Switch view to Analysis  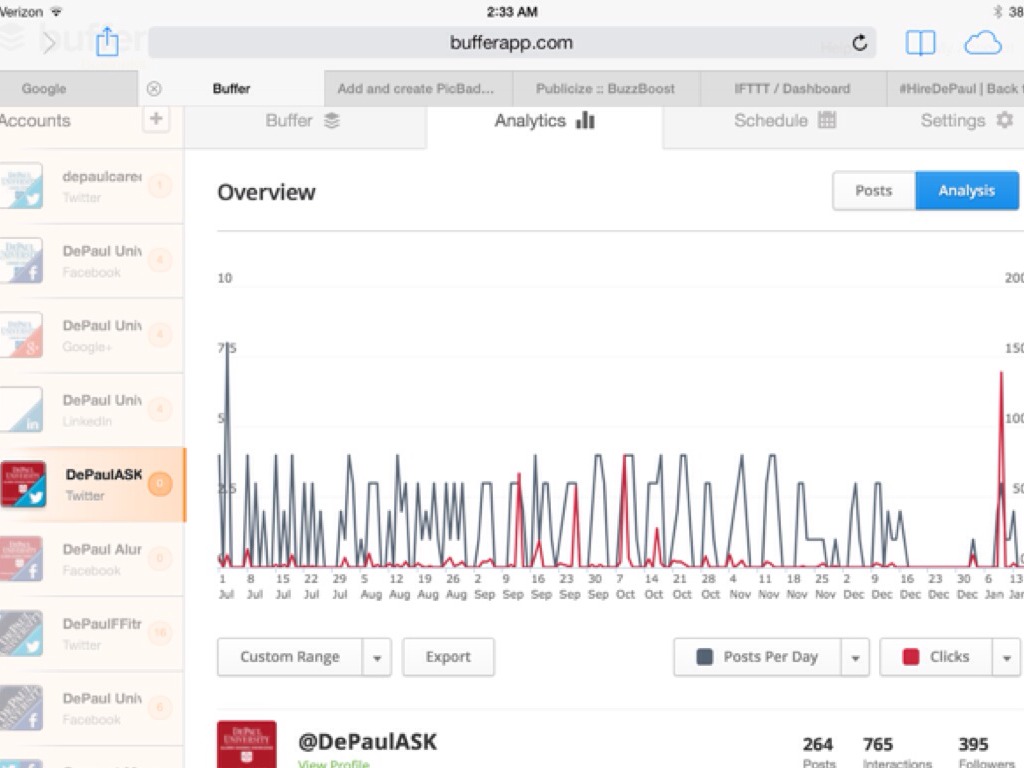point(965,191)
